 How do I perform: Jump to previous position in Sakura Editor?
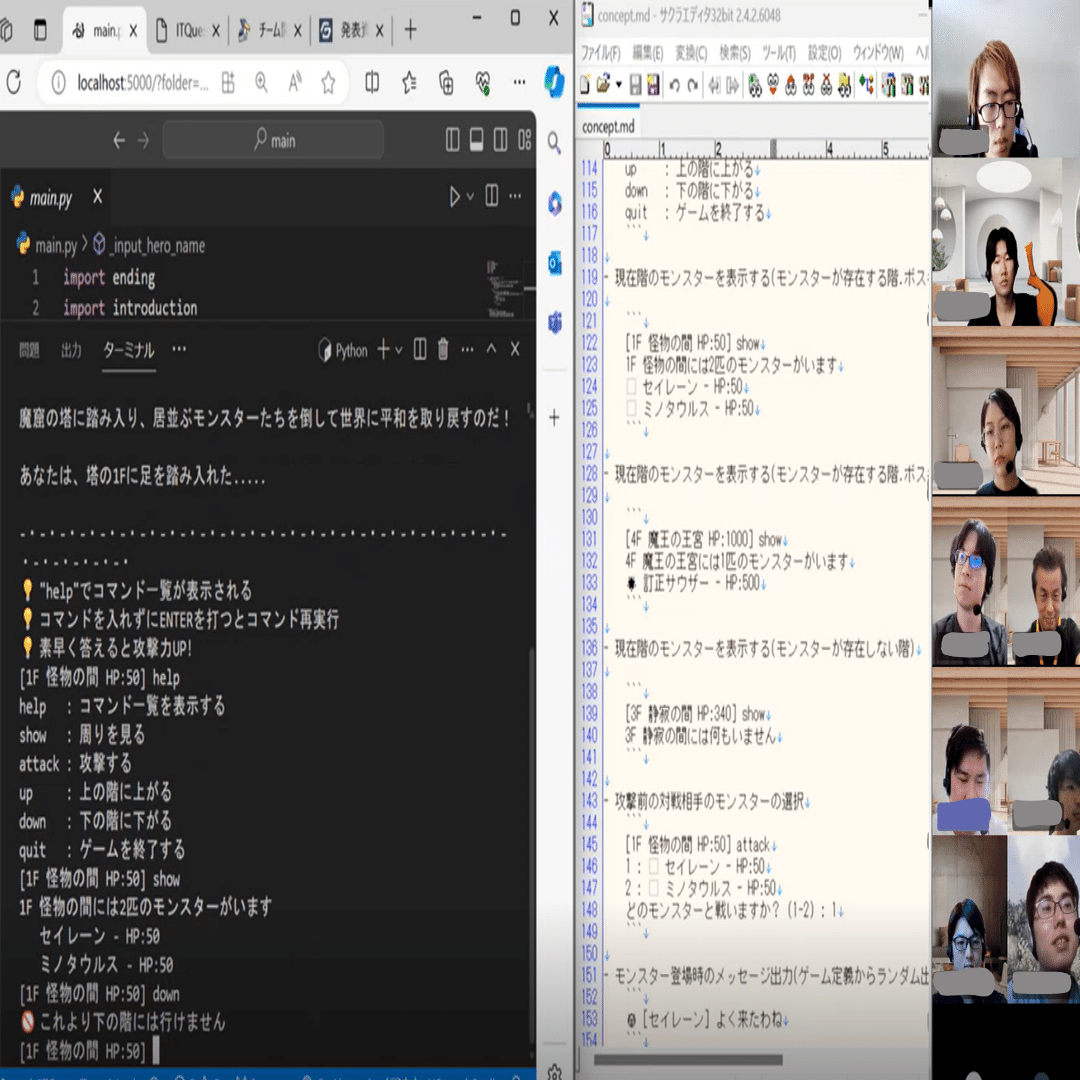click(x=714, y=85)
